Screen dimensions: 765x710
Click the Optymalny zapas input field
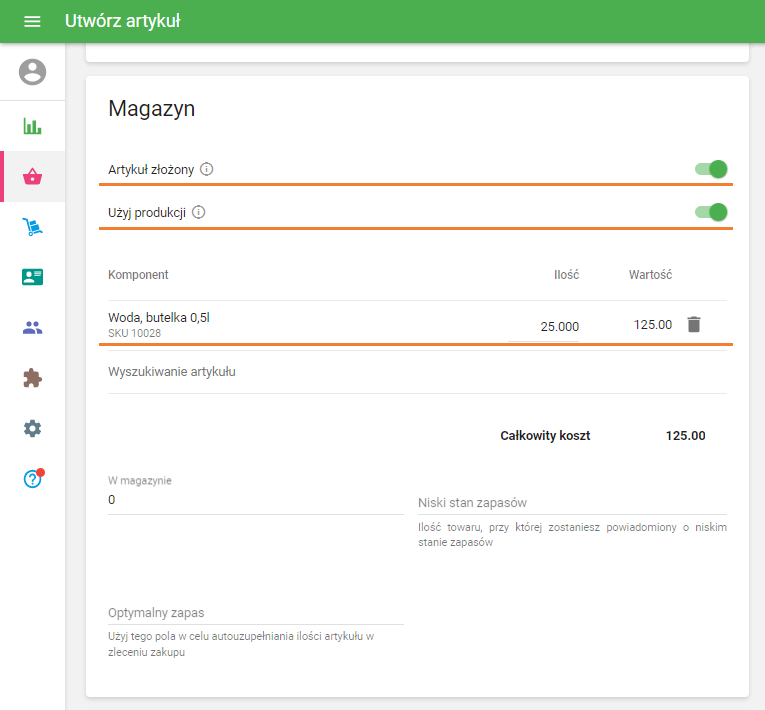pyautogui.click(x=255, y=612)
